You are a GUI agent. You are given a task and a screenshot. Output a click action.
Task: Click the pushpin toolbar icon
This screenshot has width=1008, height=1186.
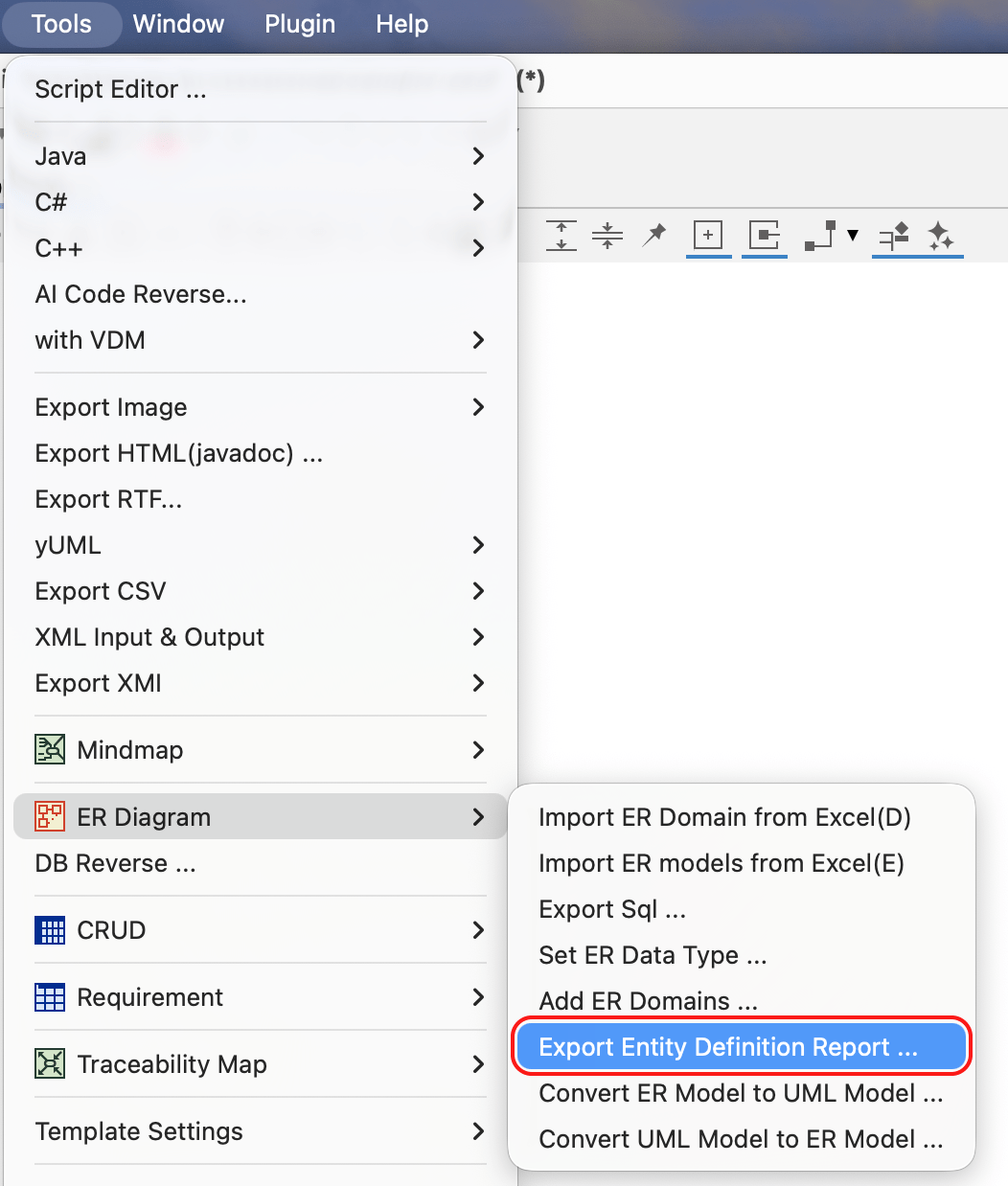coord(653,237)
